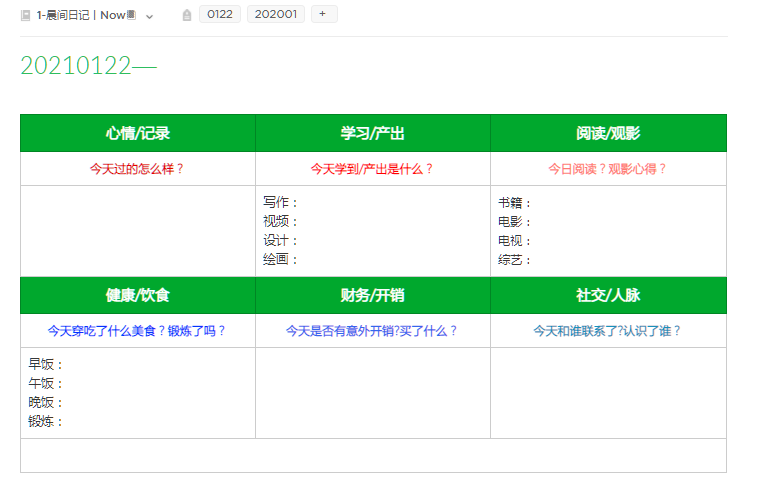
Task: Click the empty cell under 财务/开销 prompt
Action: [372, 392]
